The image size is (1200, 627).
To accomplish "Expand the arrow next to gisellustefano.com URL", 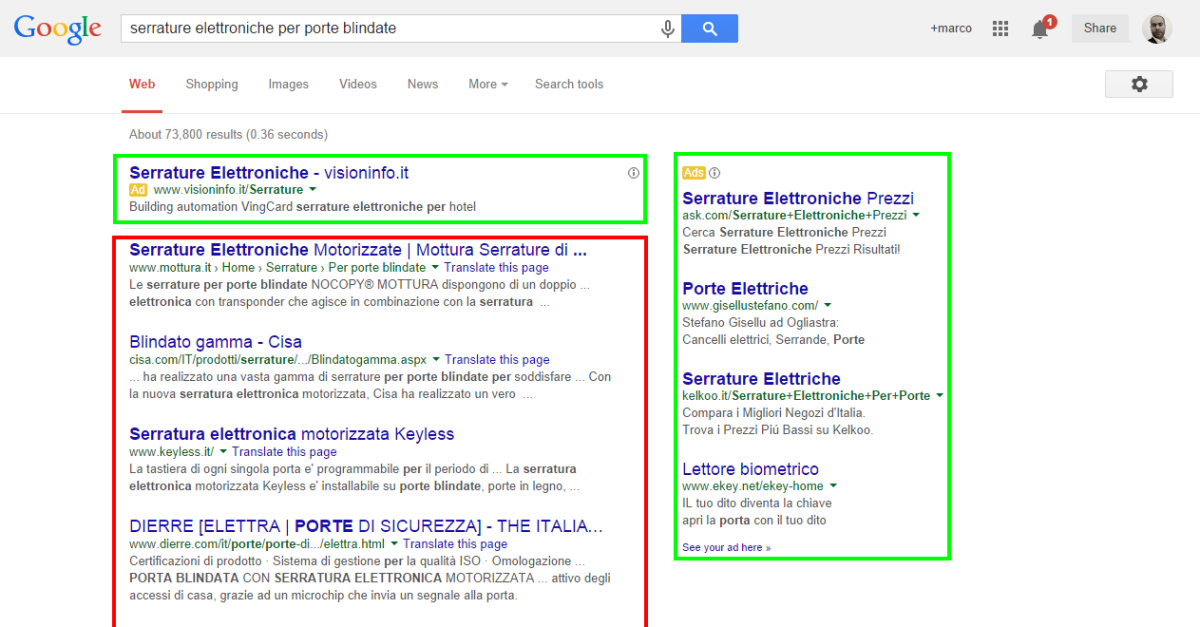I will click(827, 305).
